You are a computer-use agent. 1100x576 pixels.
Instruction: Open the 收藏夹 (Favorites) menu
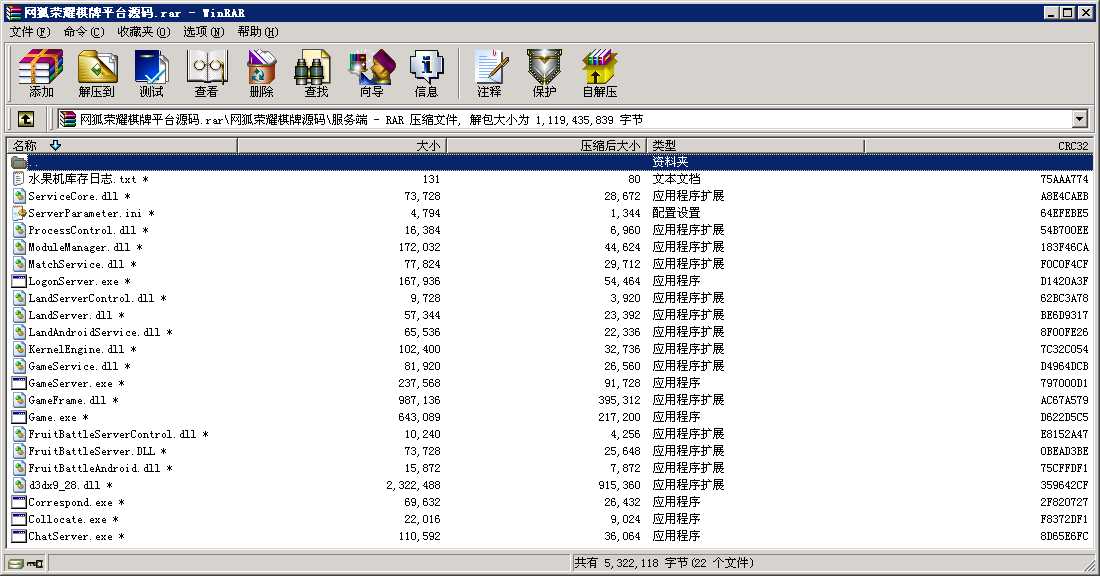[x=143, y=32]
